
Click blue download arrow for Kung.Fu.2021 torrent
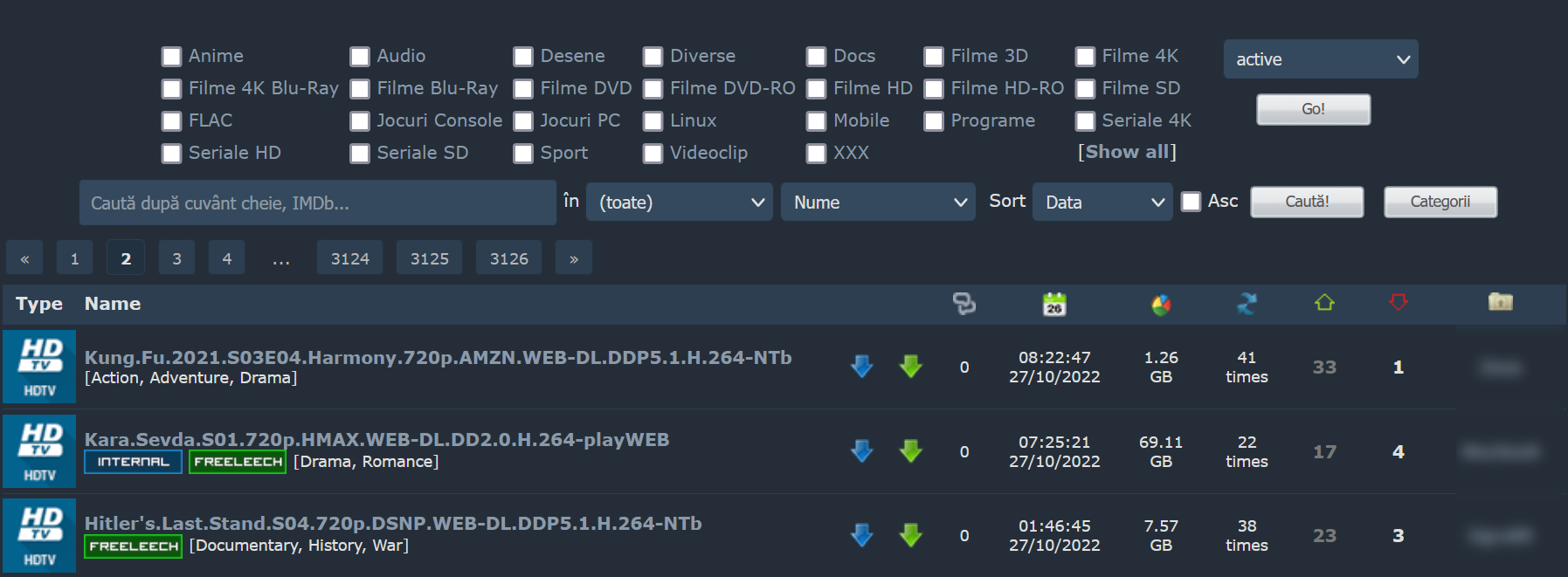point(862,367)
